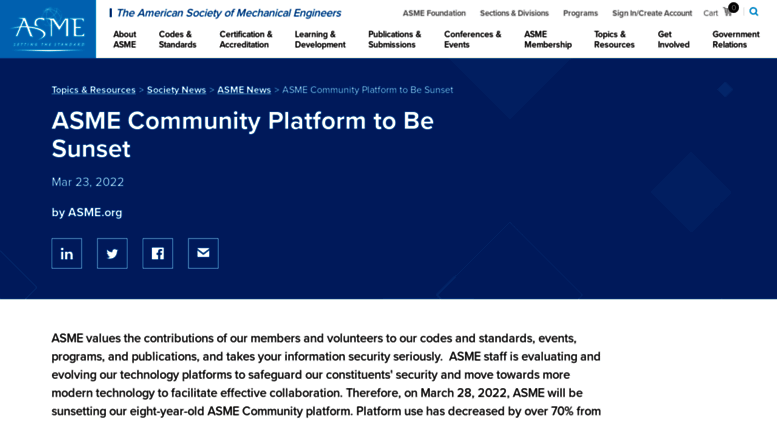777x423 pixels.
Task: Click the paragraph starting ASME values the contributions
Action: [x=326, y=375]
